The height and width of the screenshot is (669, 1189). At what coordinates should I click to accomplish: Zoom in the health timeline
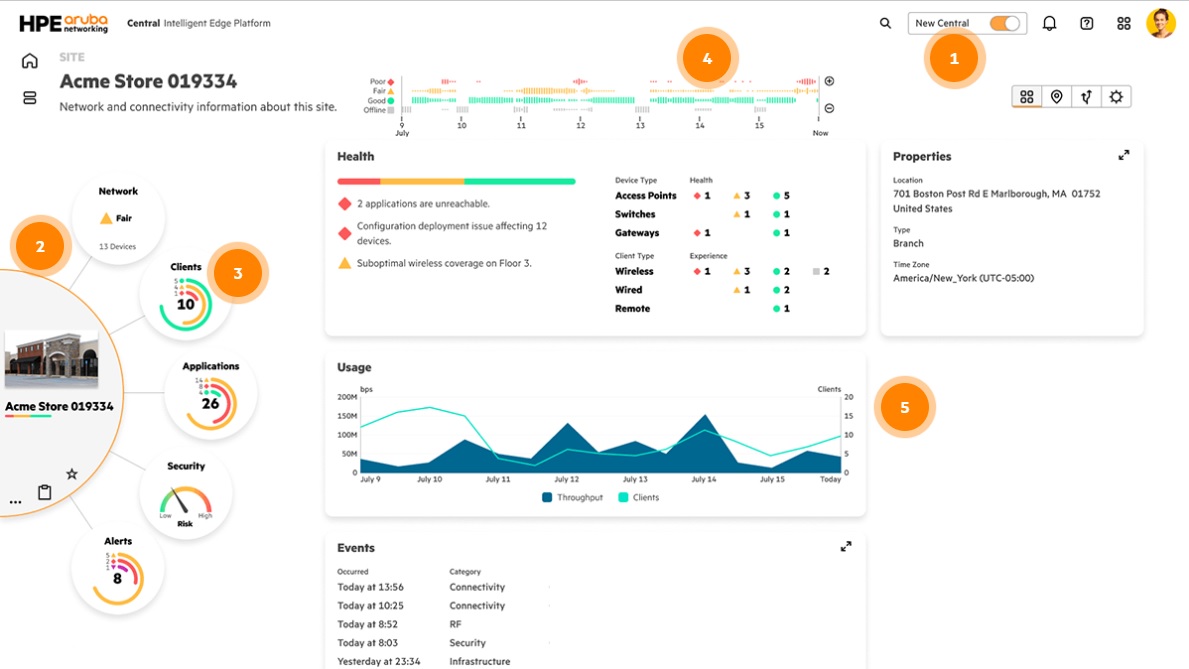pyautogui.click(x=829, y=82)
